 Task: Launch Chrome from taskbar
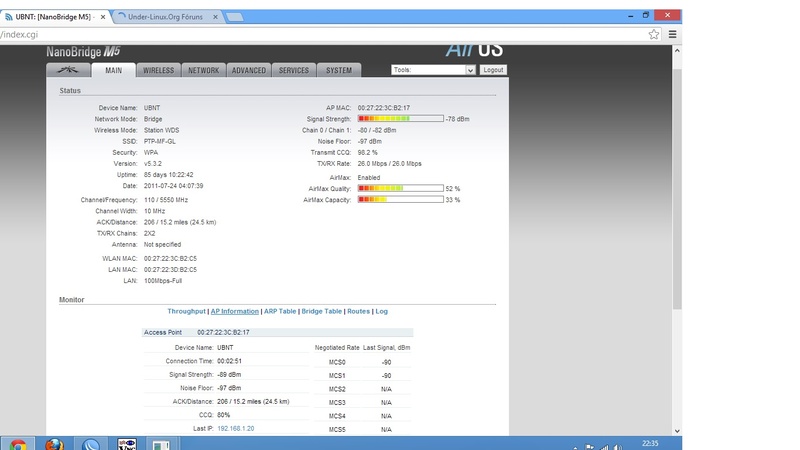click(x=18, y=444)
